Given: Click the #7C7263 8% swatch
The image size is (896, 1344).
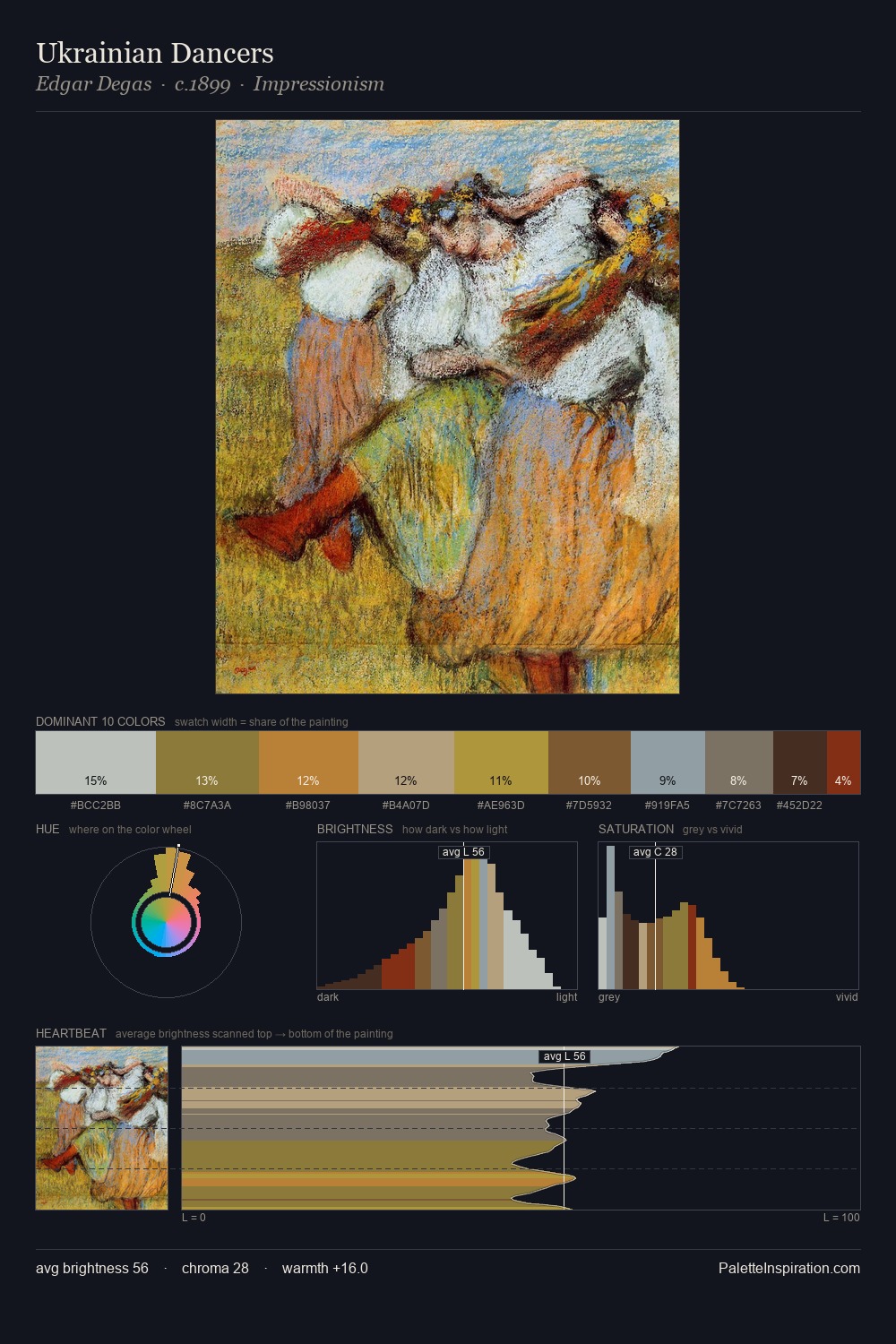Looking at the screenshot, I should click(x=738, y=762).
